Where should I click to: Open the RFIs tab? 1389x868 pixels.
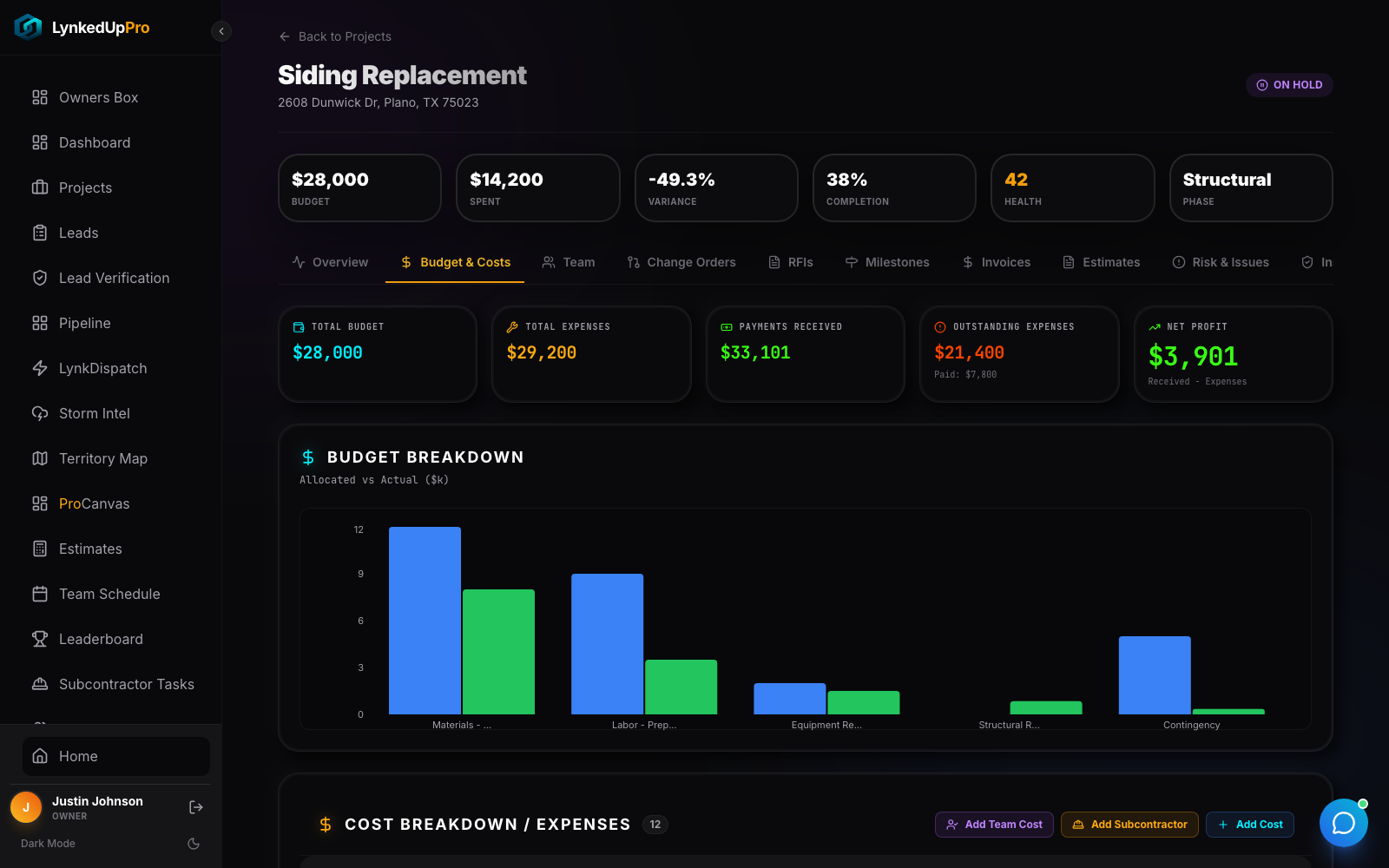pos(791,262)
